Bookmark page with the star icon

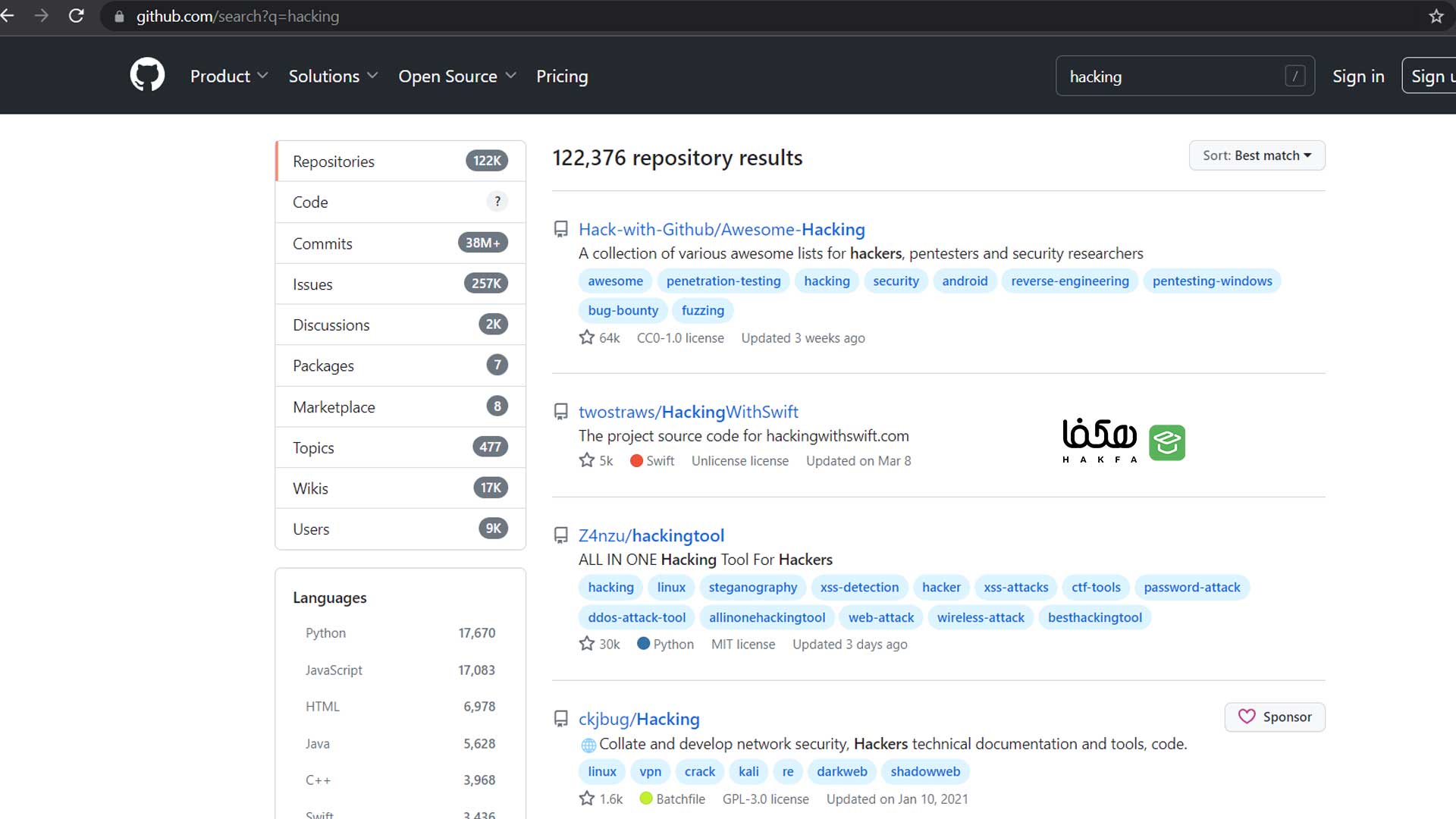[x=1436, y=16]
